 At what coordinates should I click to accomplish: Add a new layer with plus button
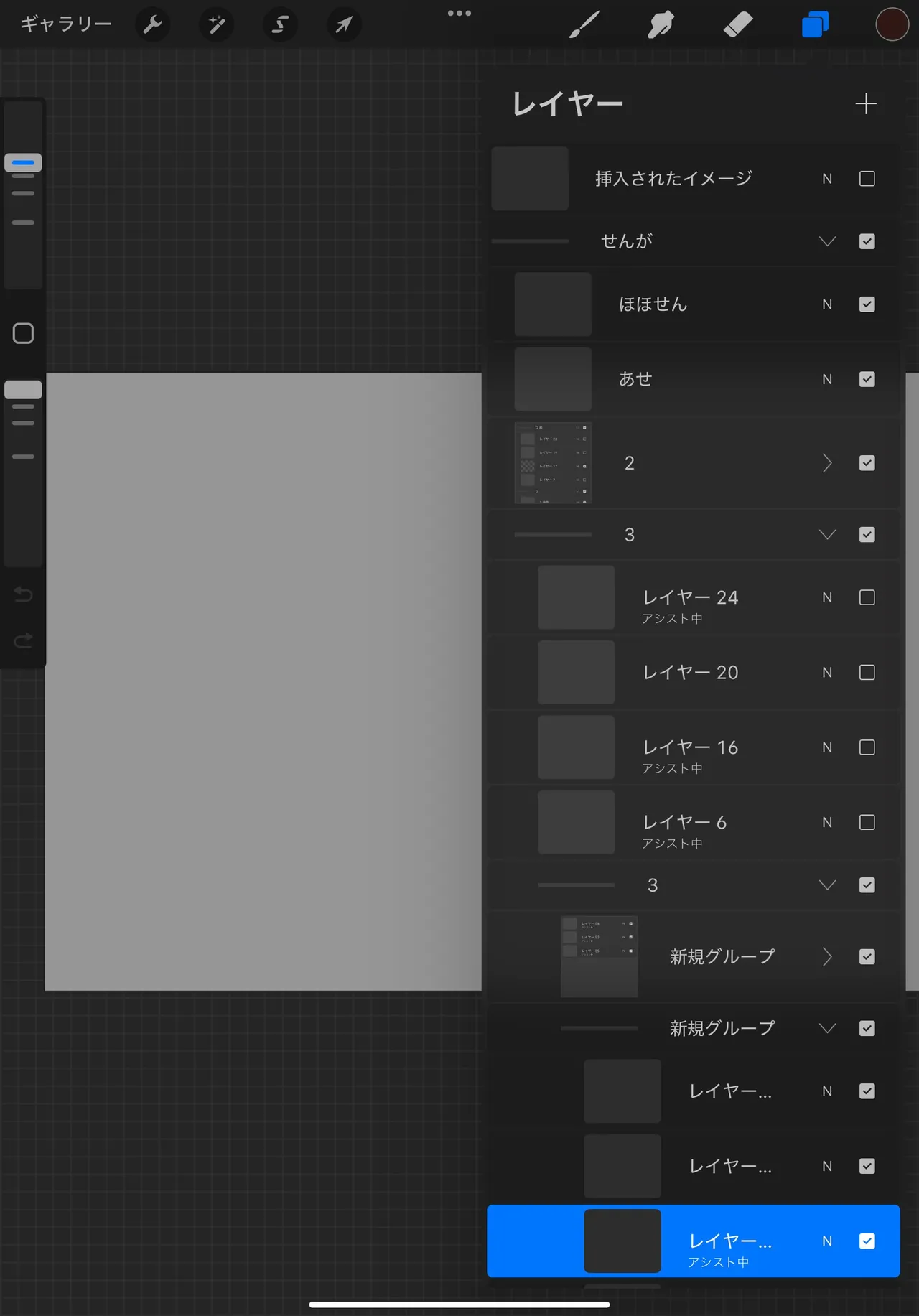[x=866, y=104]
